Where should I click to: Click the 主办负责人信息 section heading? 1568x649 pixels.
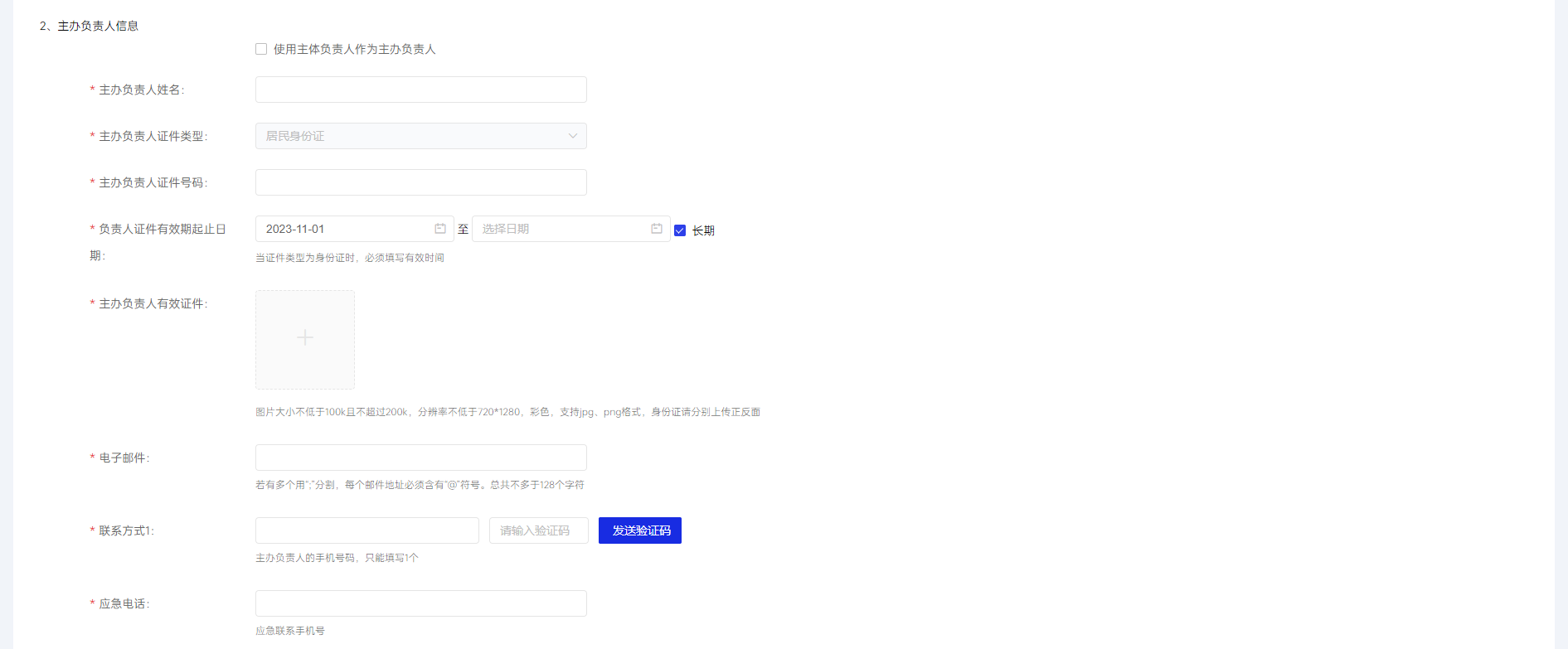(98, 26)
